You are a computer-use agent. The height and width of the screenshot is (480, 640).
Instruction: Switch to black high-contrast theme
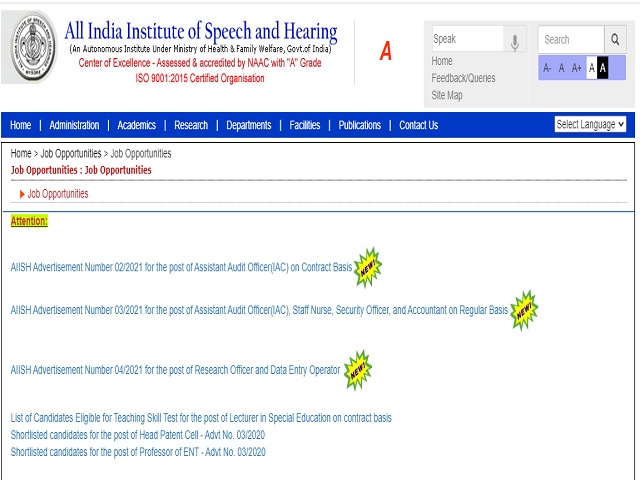coord(603,68)
